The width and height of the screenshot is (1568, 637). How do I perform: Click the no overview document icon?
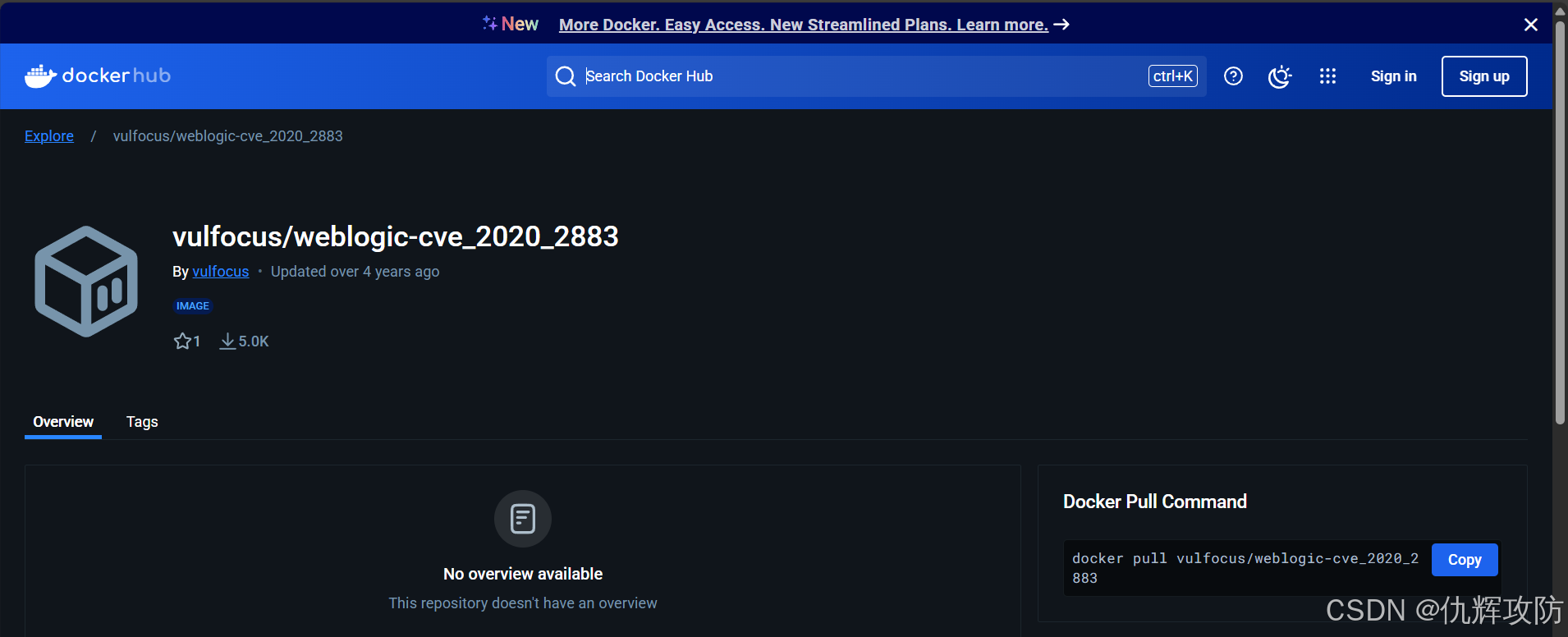point(523,519)
